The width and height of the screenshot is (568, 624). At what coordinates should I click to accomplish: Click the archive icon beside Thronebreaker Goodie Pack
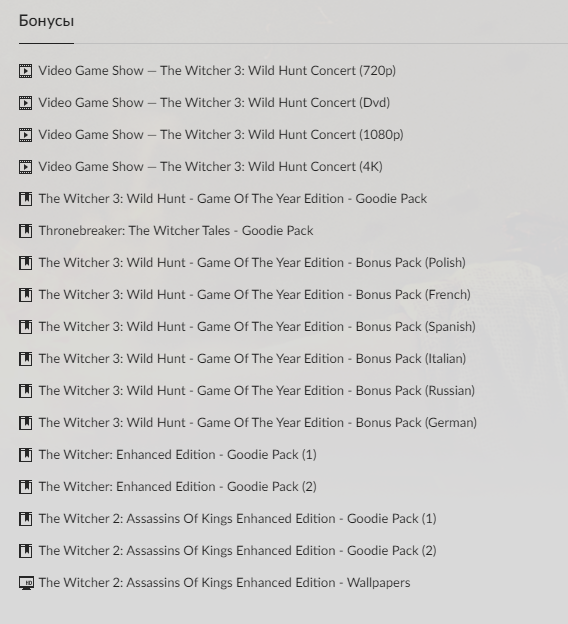point(25,231)
